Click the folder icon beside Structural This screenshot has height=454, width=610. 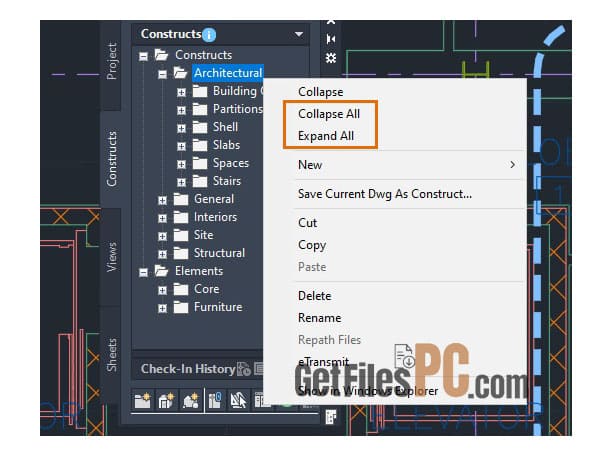181,253
